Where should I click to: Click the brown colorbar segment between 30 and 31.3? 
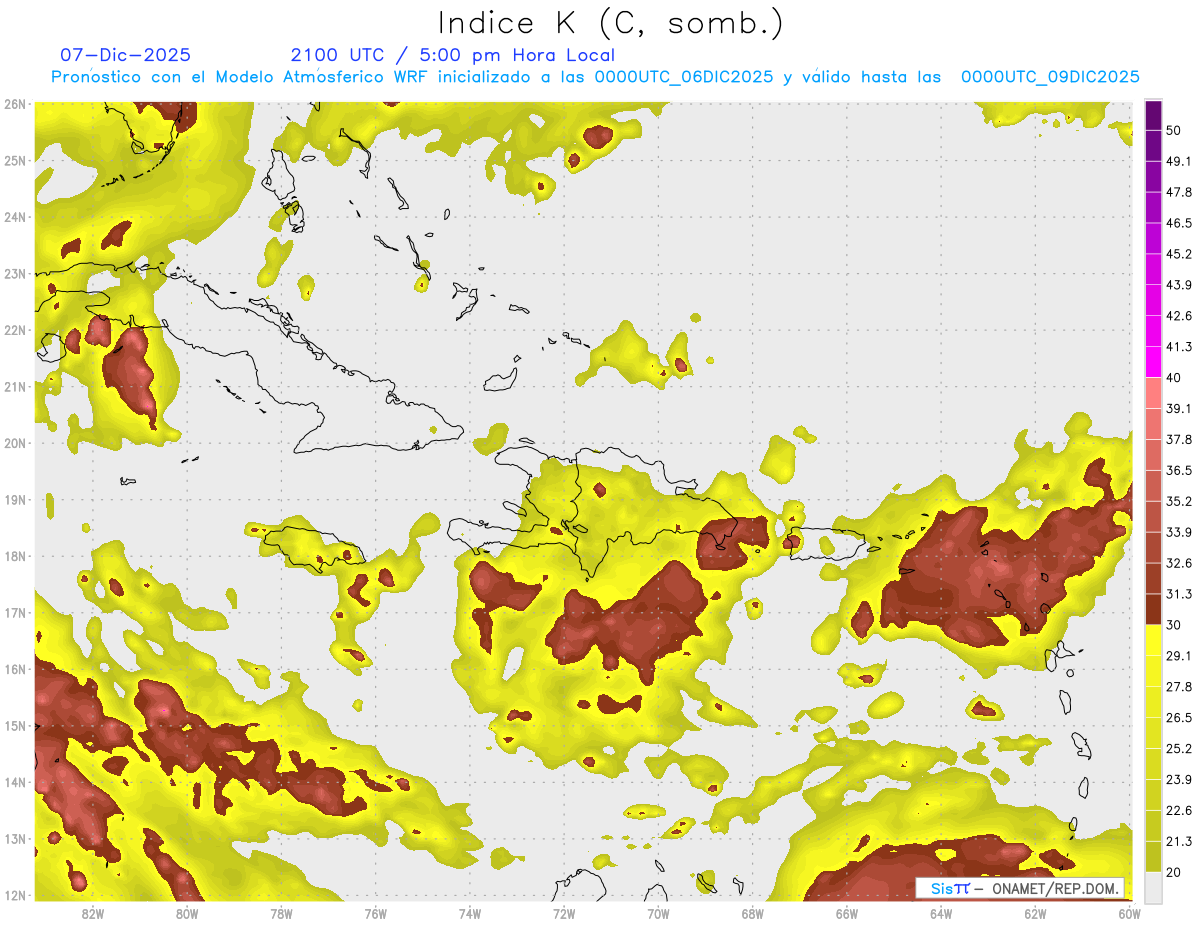tap(1153, 608)
